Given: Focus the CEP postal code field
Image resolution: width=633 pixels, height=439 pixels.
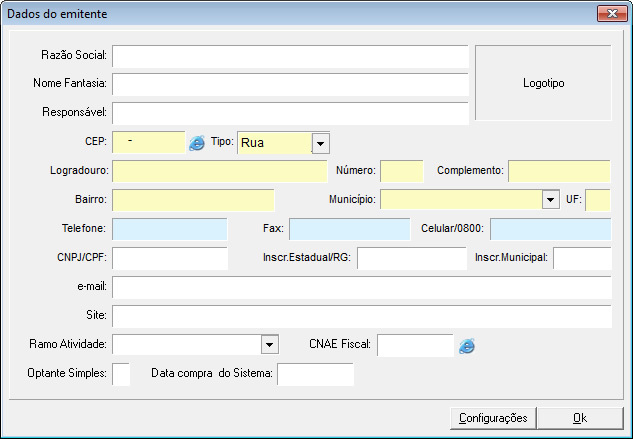Looking at the screenshot, I should click(x=149, y=143).
